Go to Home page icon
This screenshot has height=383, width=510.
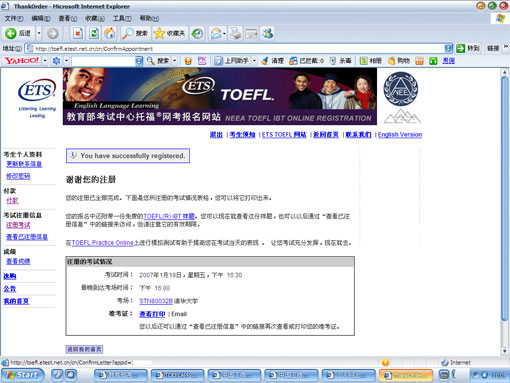(x=109, y=33)
